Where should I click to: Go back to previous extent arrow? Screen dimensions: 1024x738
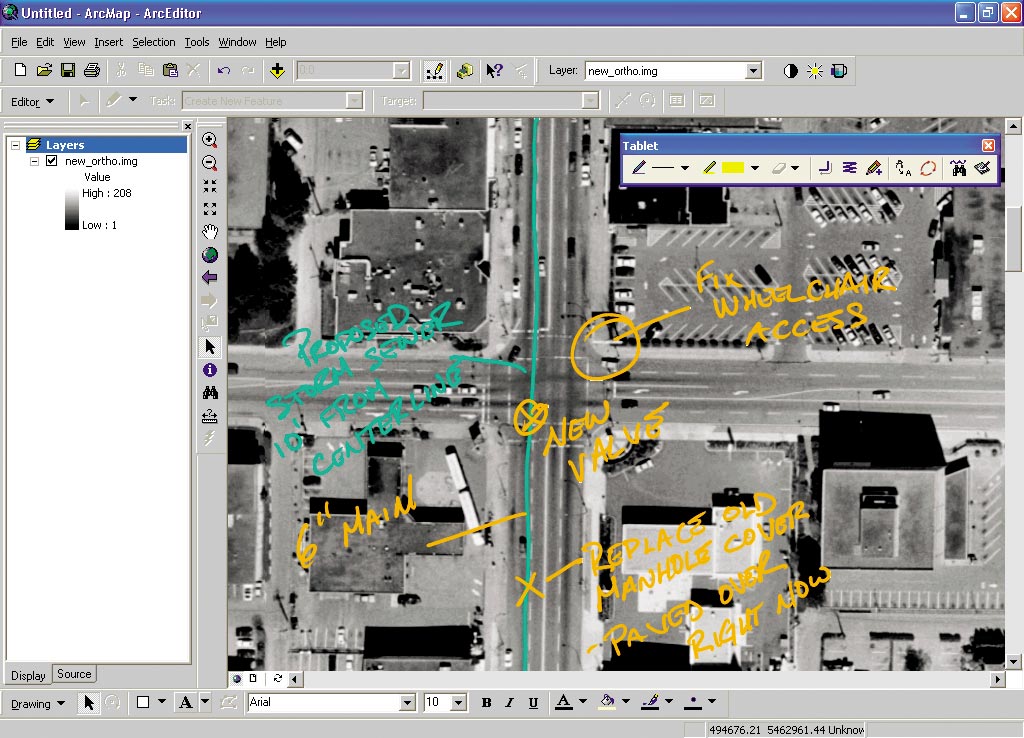(210, 278)
